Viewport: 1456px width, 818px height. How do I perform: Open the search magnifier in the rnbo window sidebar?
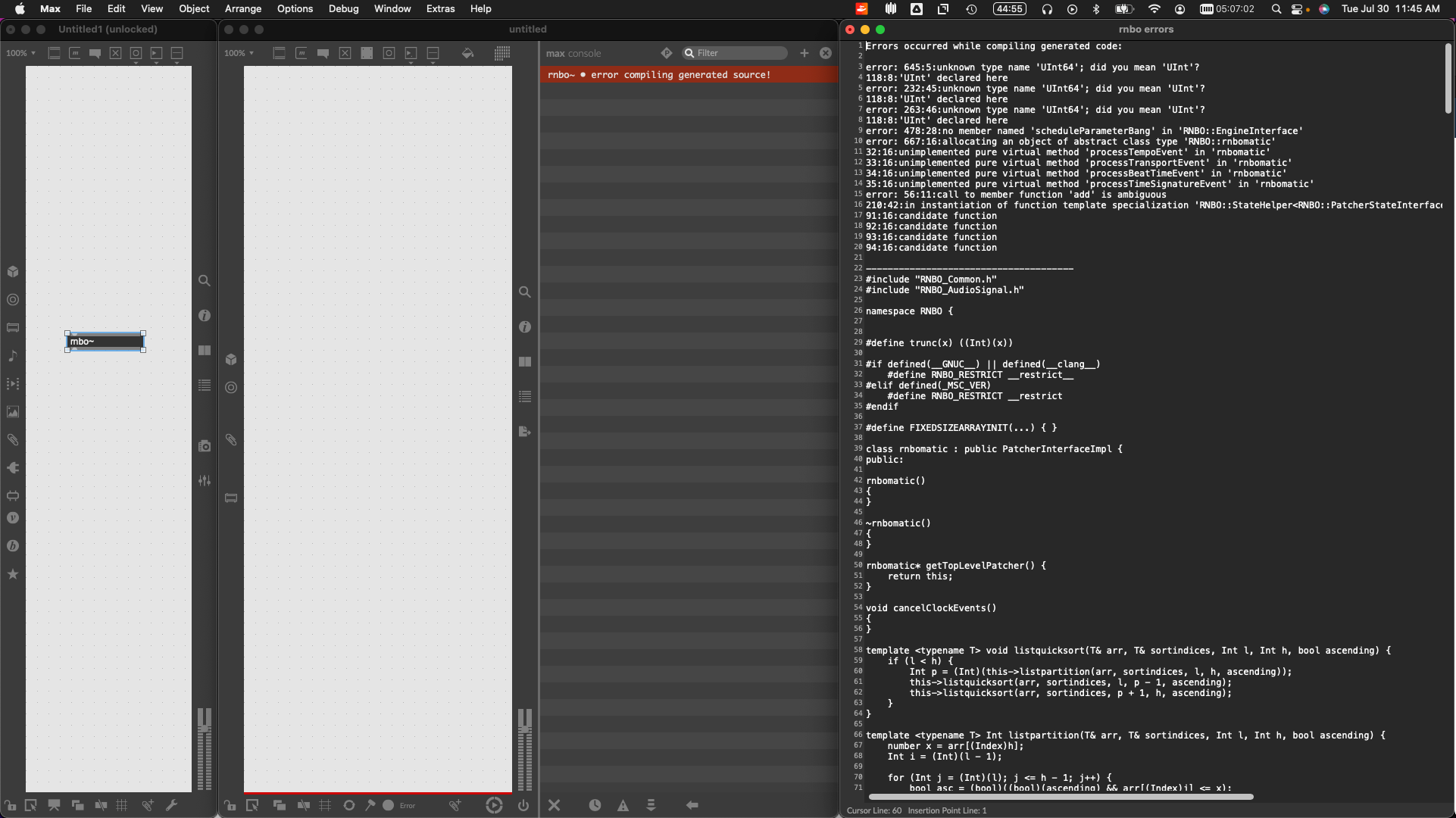[524, 292]
